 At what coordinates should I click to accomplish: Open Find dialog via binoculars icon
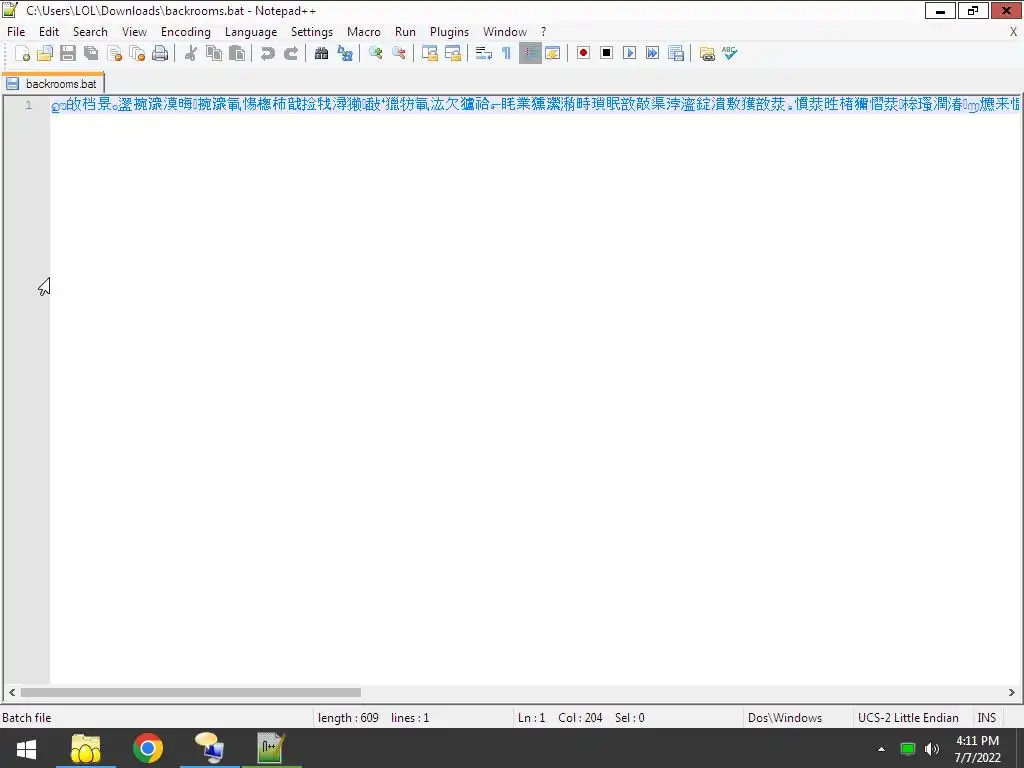tap(321, 54)
